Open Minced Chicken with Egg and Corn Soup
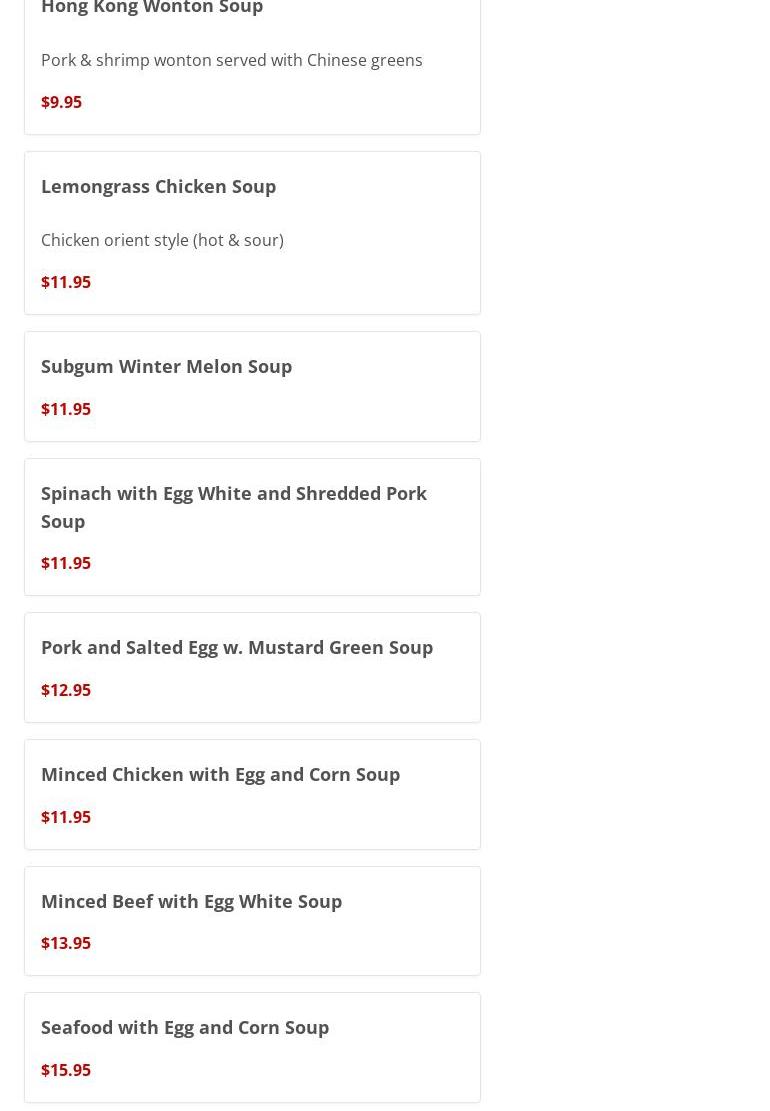 pos(220,774)
